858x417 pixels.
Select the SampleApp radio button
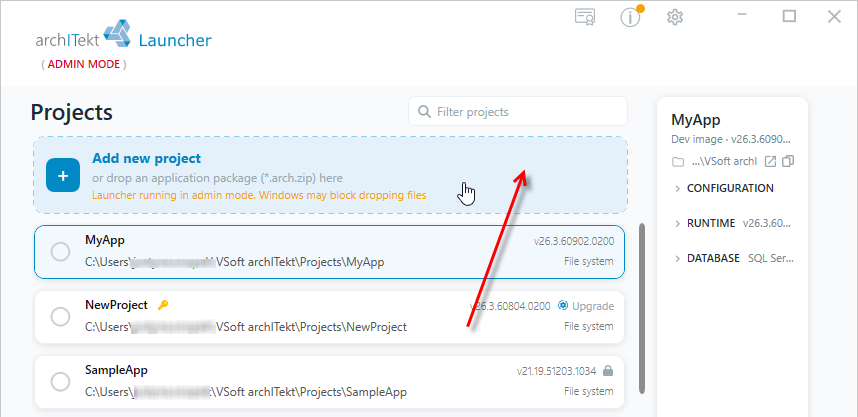[x=60, y=381]
